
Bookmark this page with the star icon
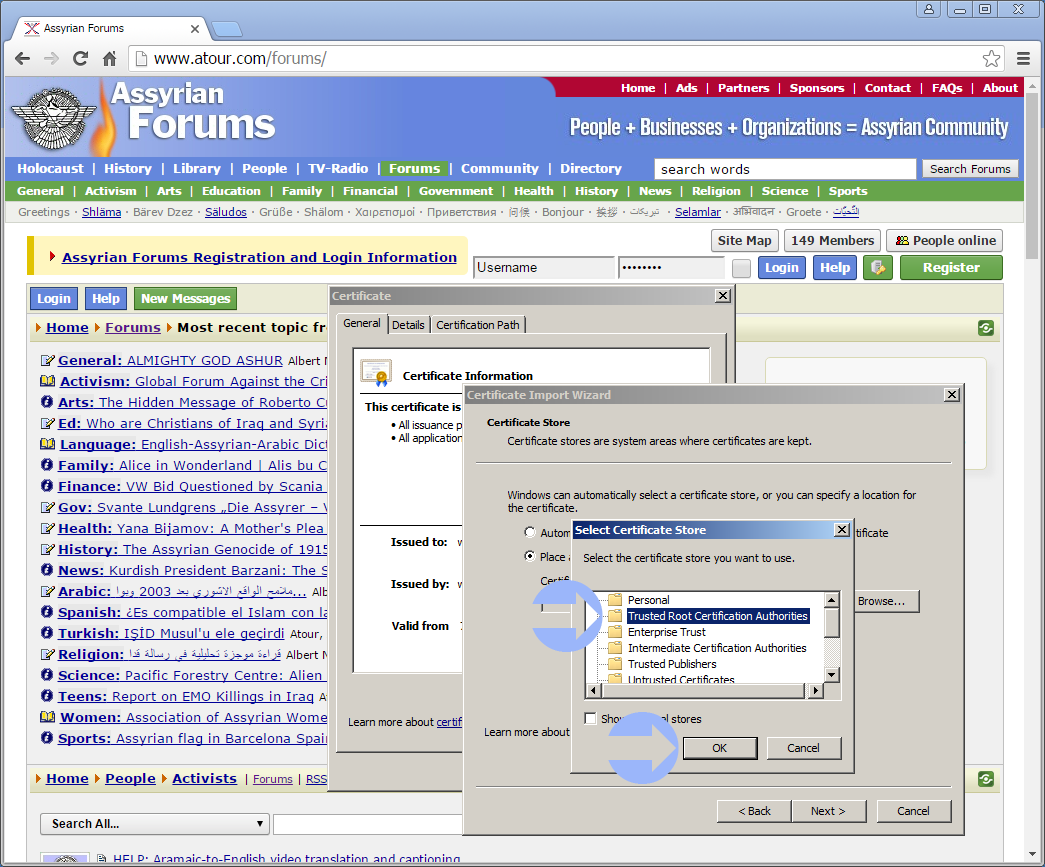click(x=991, y=59)
